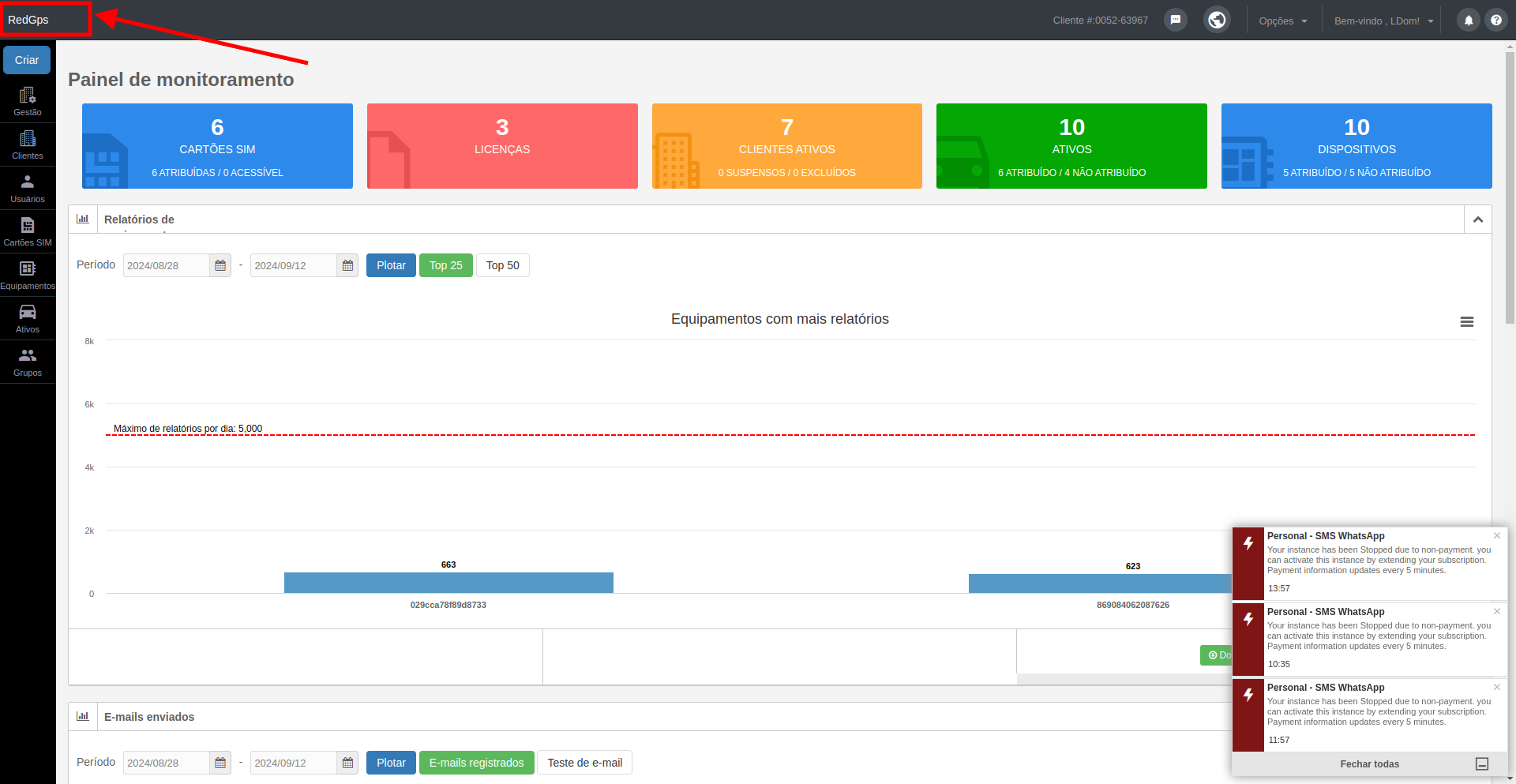Open the Ativos car icon
This screenshot has height=784, width=1516.
point(28,318)
